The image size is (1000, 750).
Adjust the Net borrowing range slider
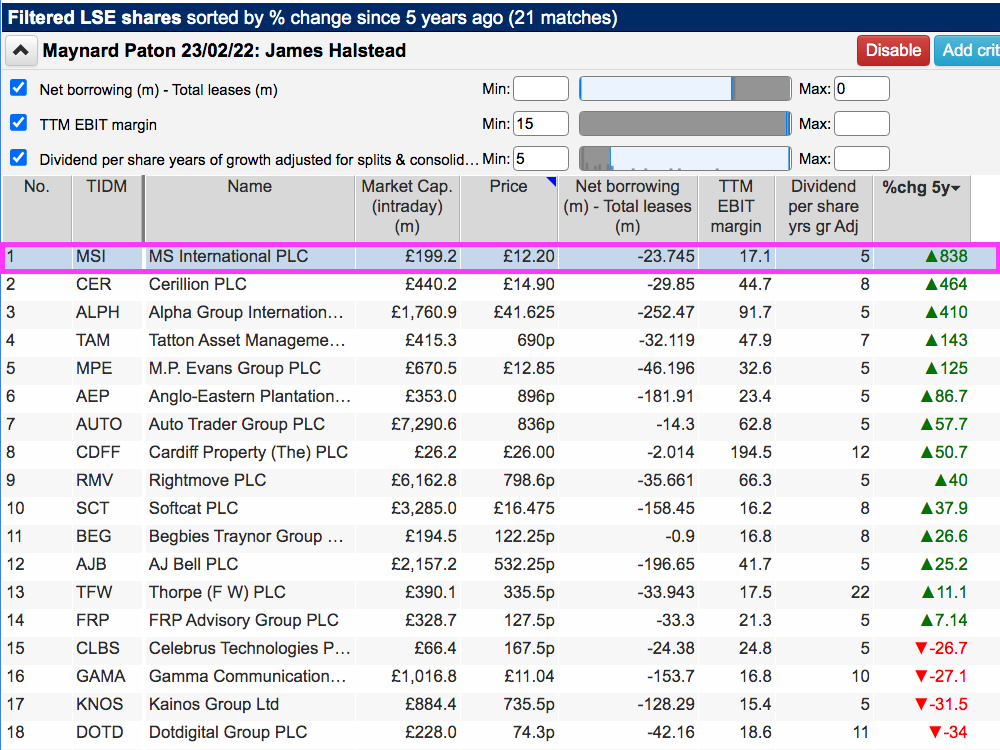point(685,89)
